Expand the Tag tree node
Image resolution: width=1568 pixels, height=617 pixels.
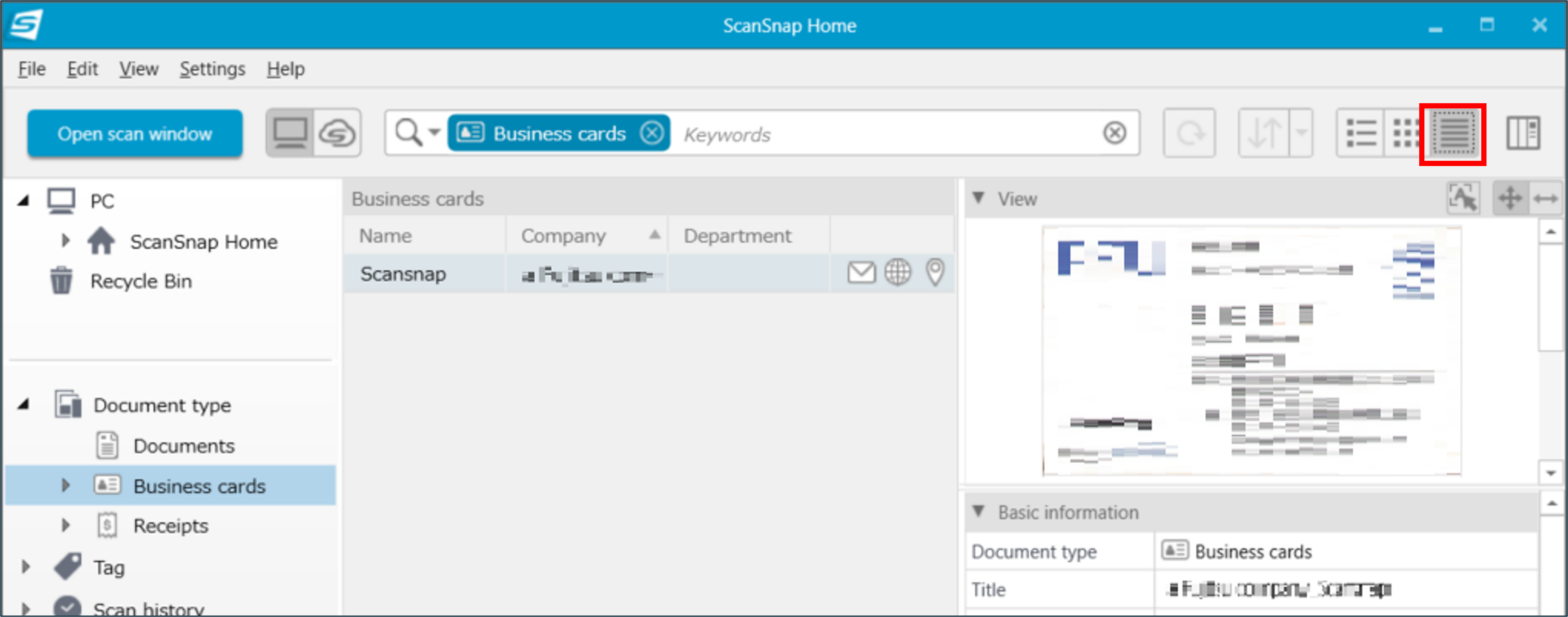(x=25, y=567)
